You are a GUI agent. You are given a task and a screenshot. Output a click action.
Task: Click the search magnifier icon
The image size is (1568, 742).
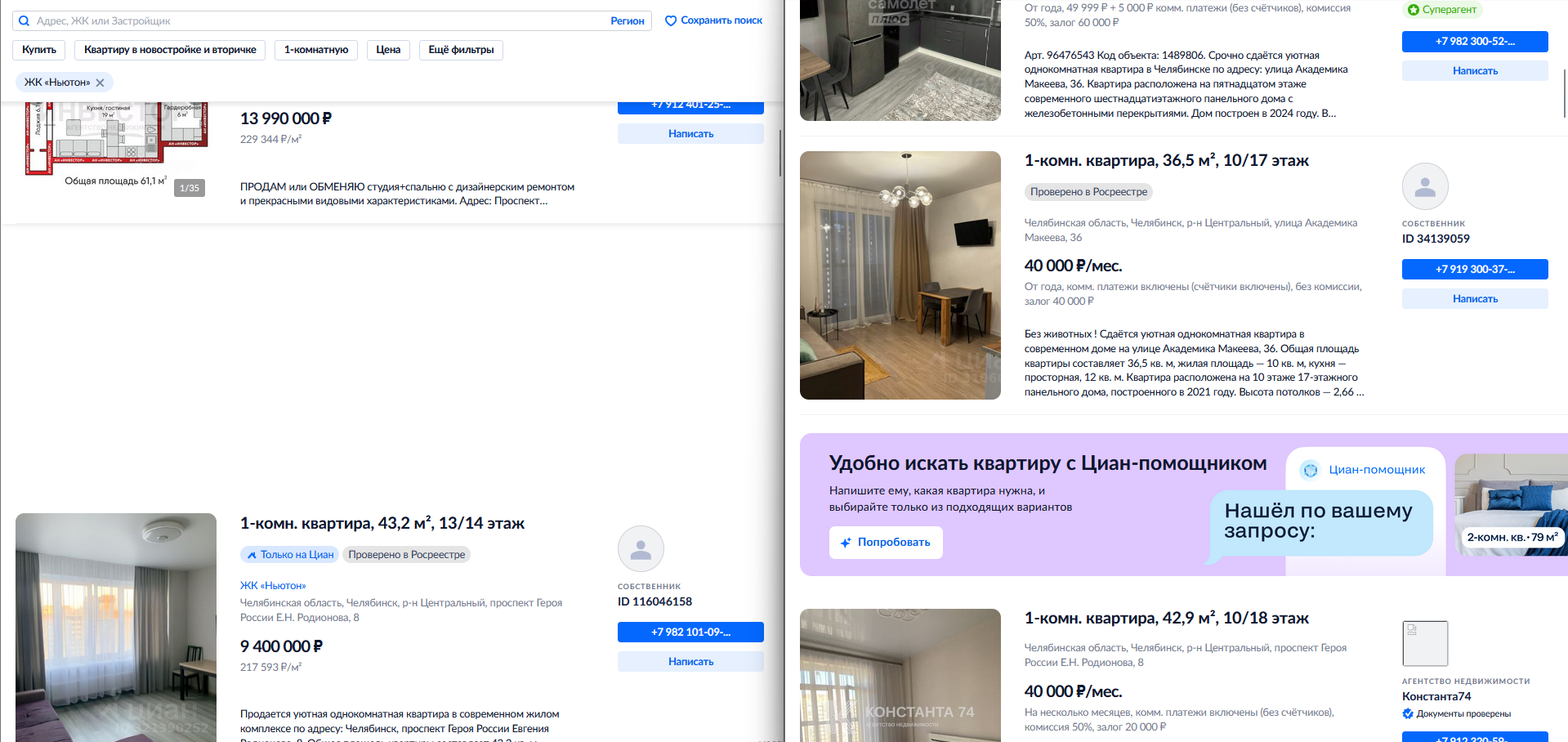[24, 21]
